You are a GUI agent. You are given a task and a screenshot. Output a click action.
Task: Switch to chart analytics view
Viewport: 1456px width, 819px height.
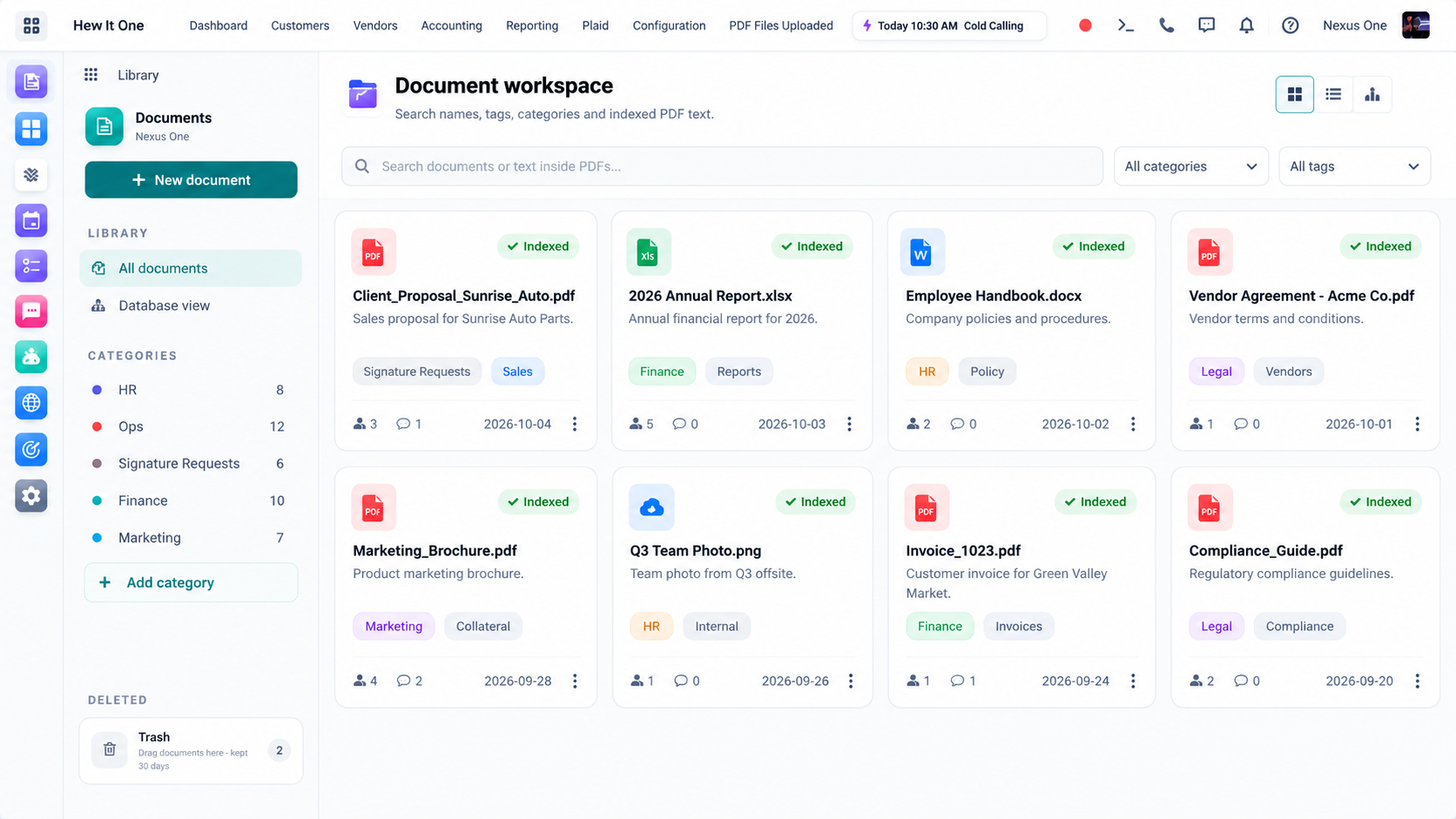(1372, 94)
